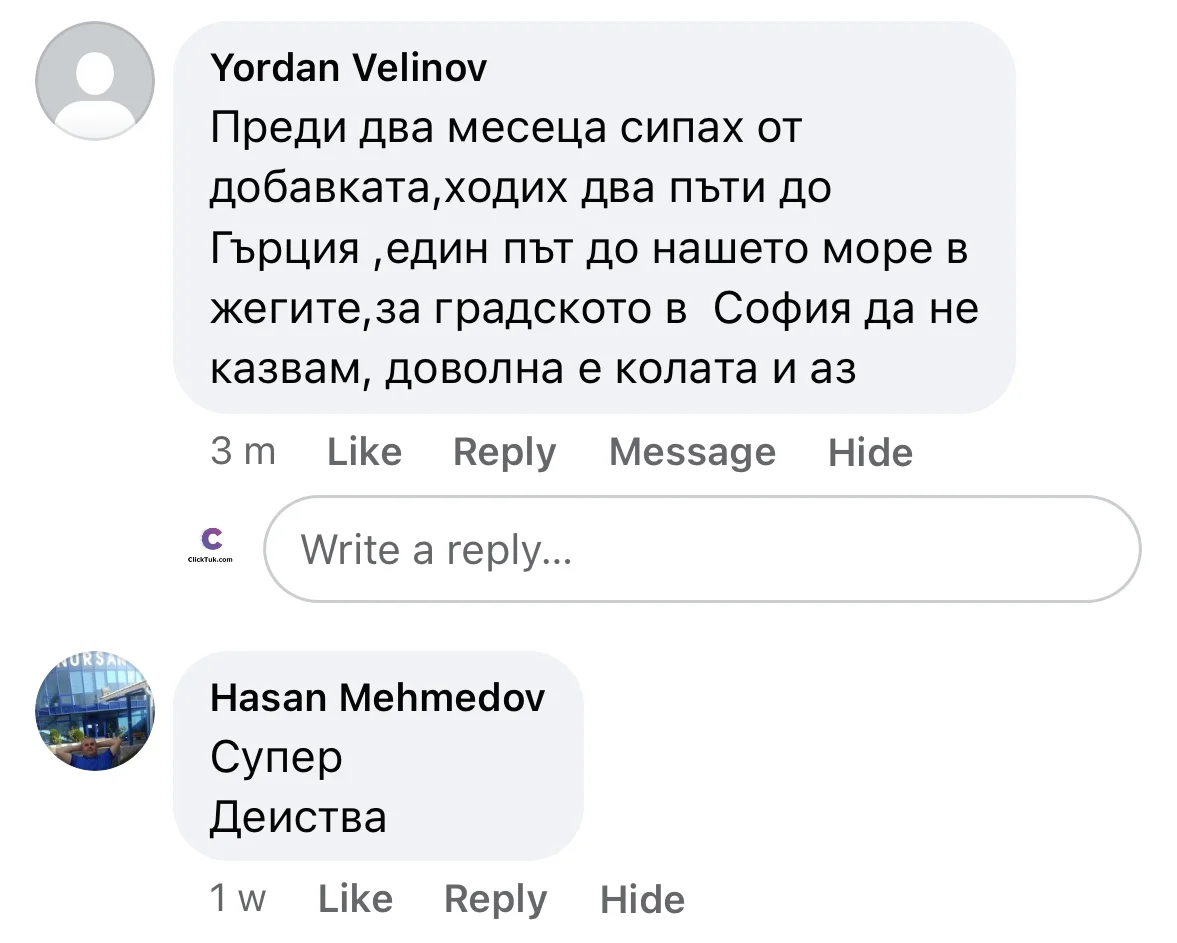This screenshot has height=943, width=1177.
Task: Reply to Hasan Mehmedov's comment
Action: pyautogui.click(x=495, y=898)
